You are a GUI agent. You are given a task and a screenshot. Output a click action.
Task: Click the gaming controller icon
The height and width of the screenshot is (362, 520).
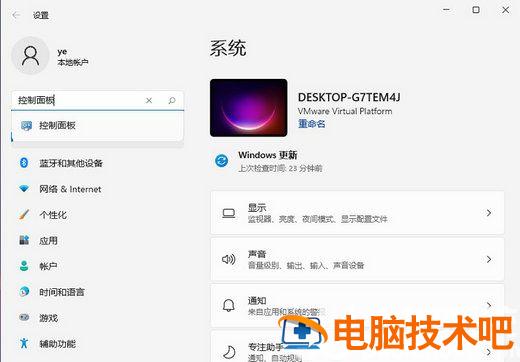24,317
